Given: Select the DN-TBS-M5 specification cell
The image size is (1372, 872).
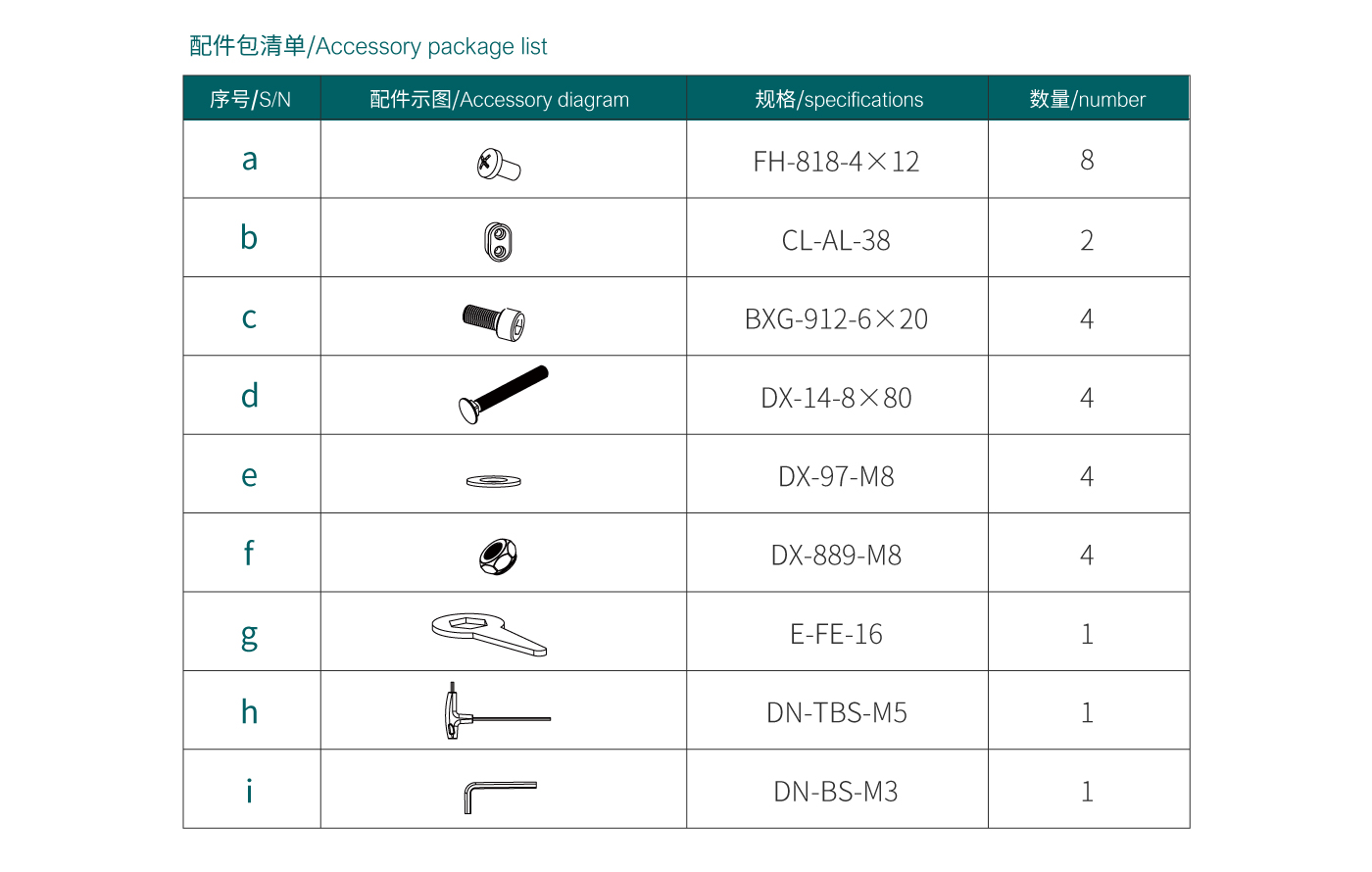Looking at the screenshot, I should click(x=836, y=713).
